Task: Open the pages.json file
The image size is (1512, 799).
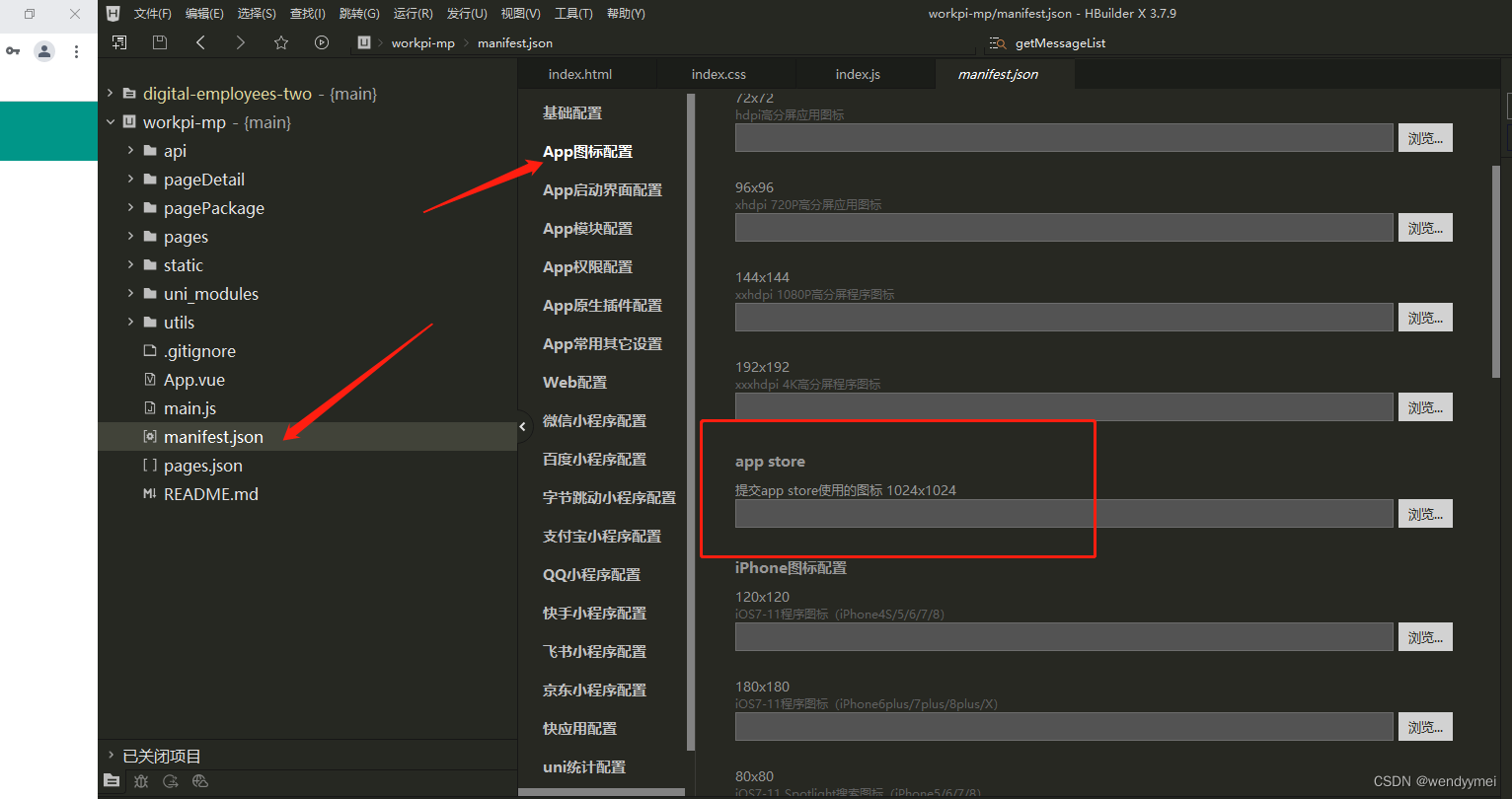Action: click(203, 466)
